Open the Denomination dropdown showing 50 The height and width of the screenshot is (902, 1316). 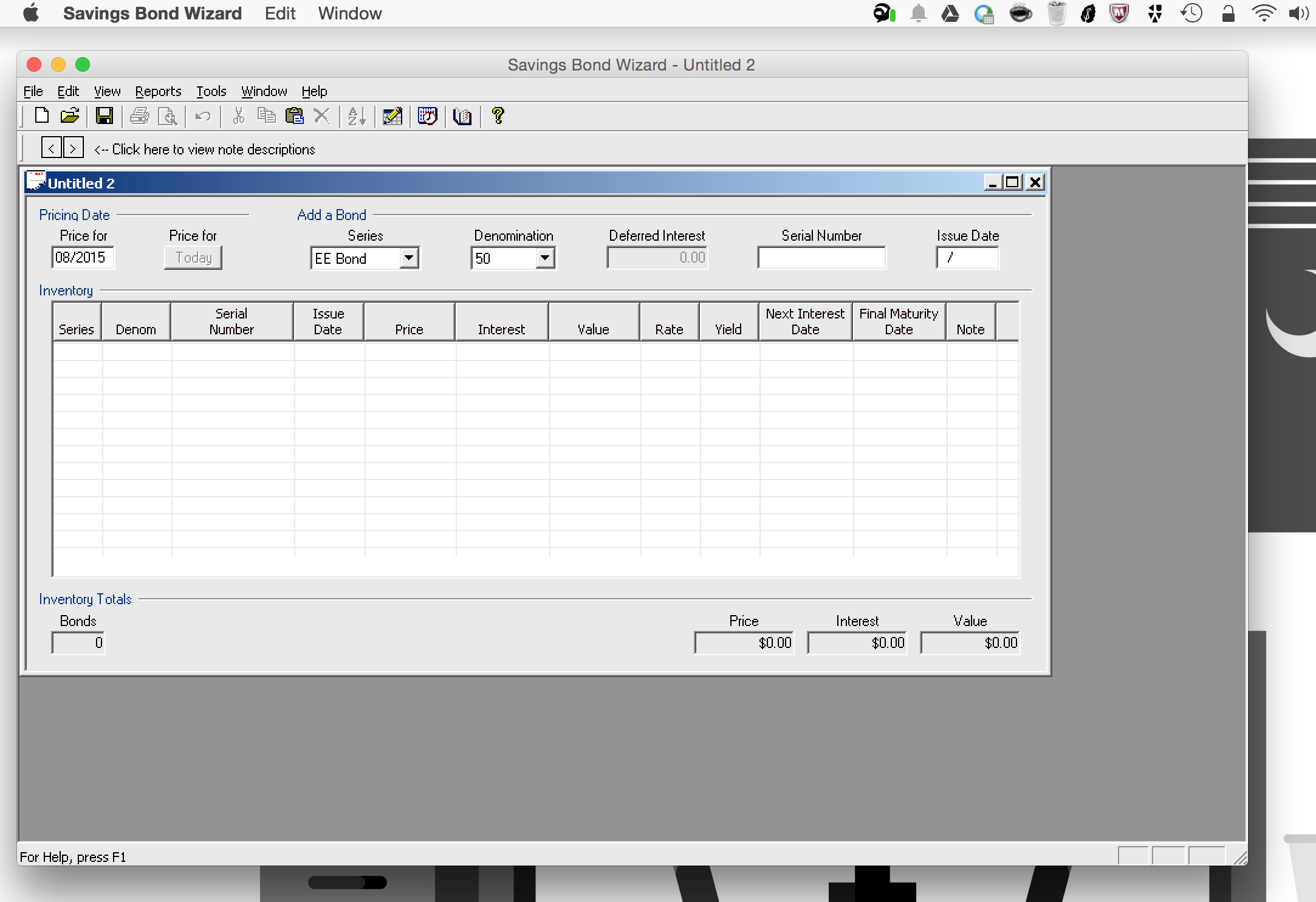pyautogui.click(x=545, y=258)
